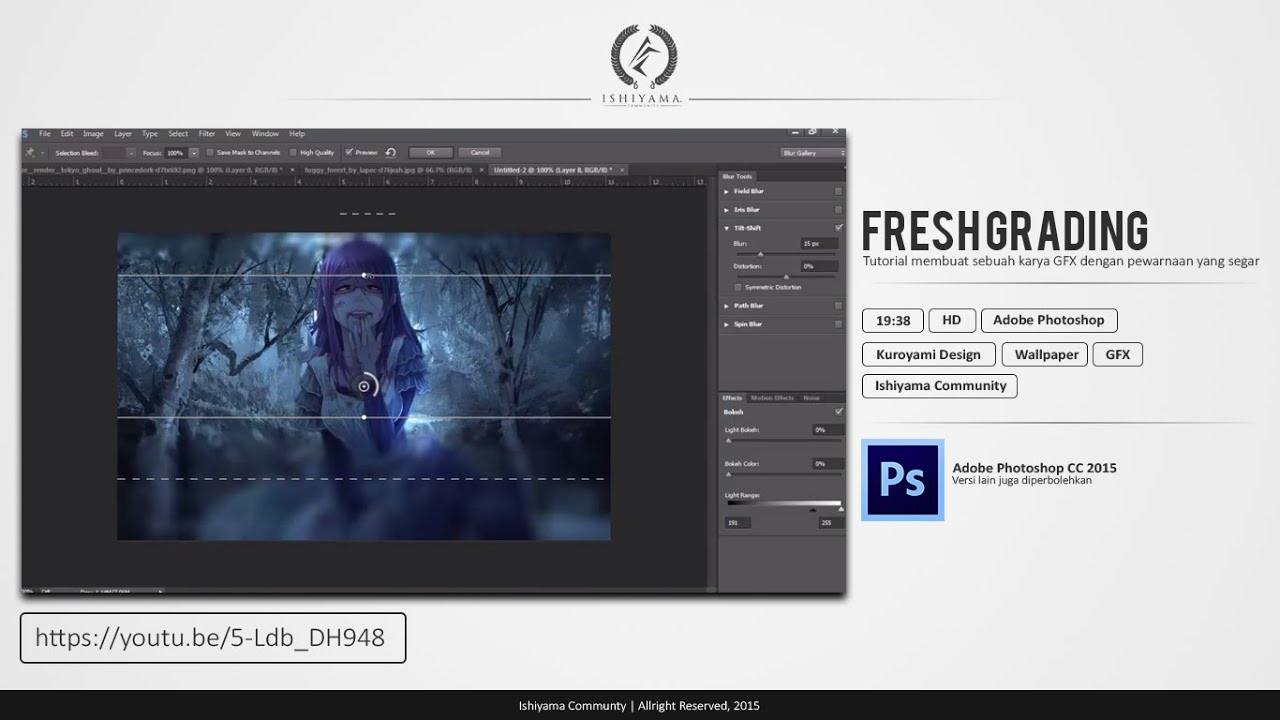Viewport: 1280px width, 720px height.
Task: Open the Image menu
Action: tap(93, 134)
